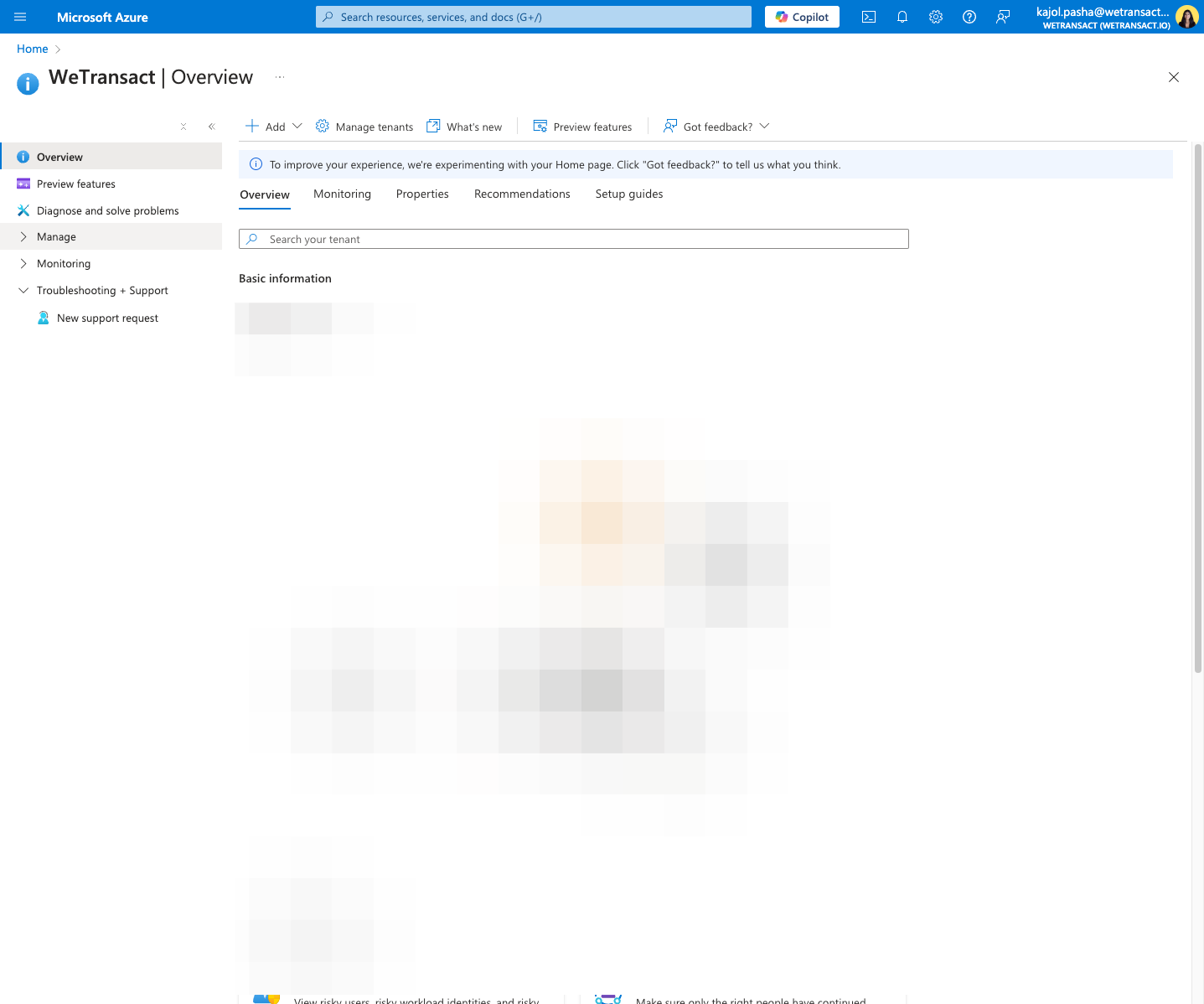Expand the Monitoring sidebar section
This screenshot has height=1004, width=1204.
(111, 263)
